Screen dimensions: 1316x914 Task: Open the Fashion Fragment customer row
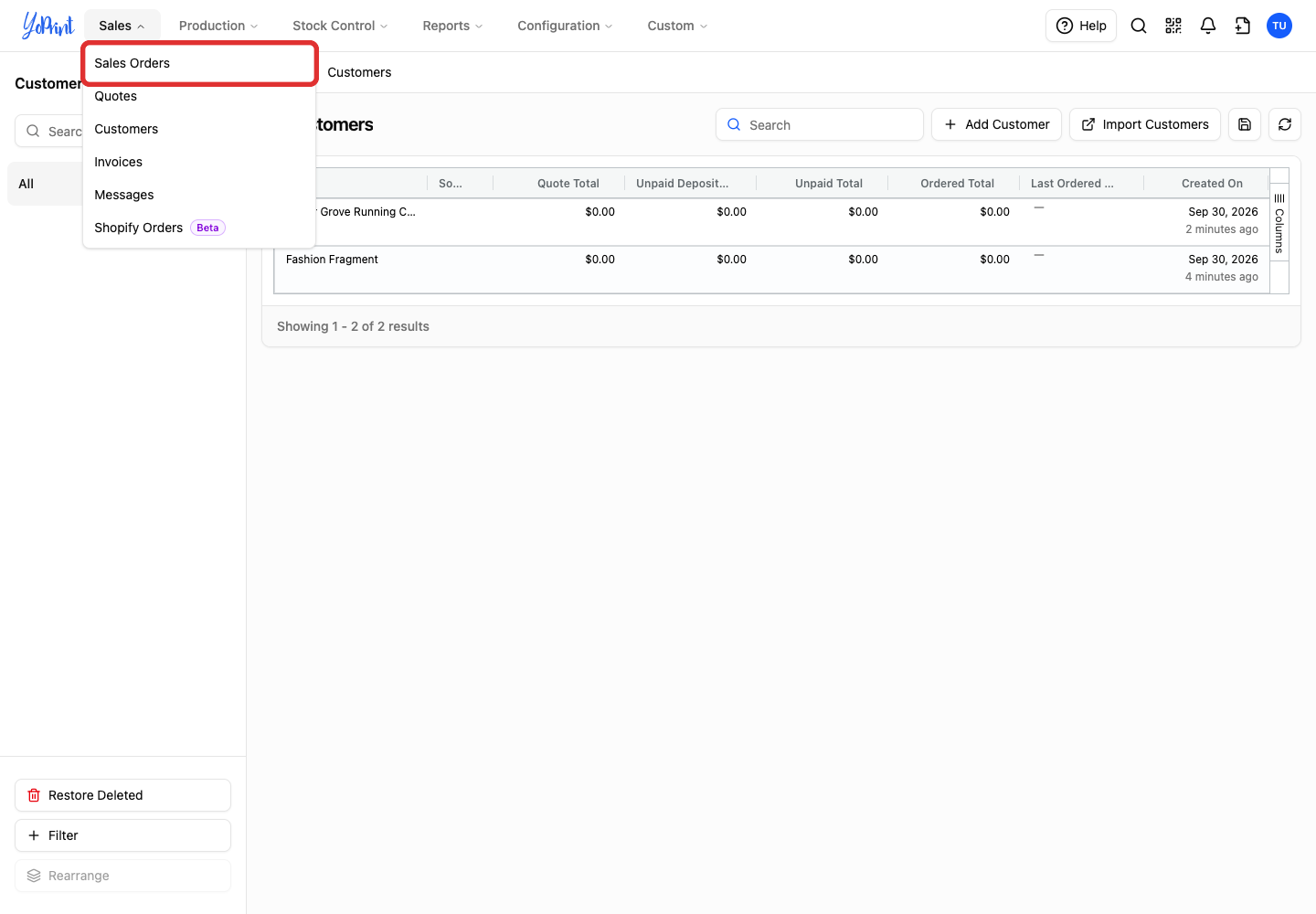(x=771, y=270)
